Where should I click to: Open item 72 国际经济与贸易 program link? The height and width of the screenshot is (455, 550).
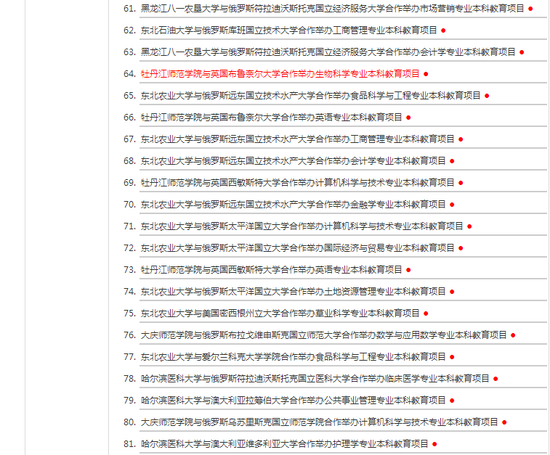click(x=298, y=248)
